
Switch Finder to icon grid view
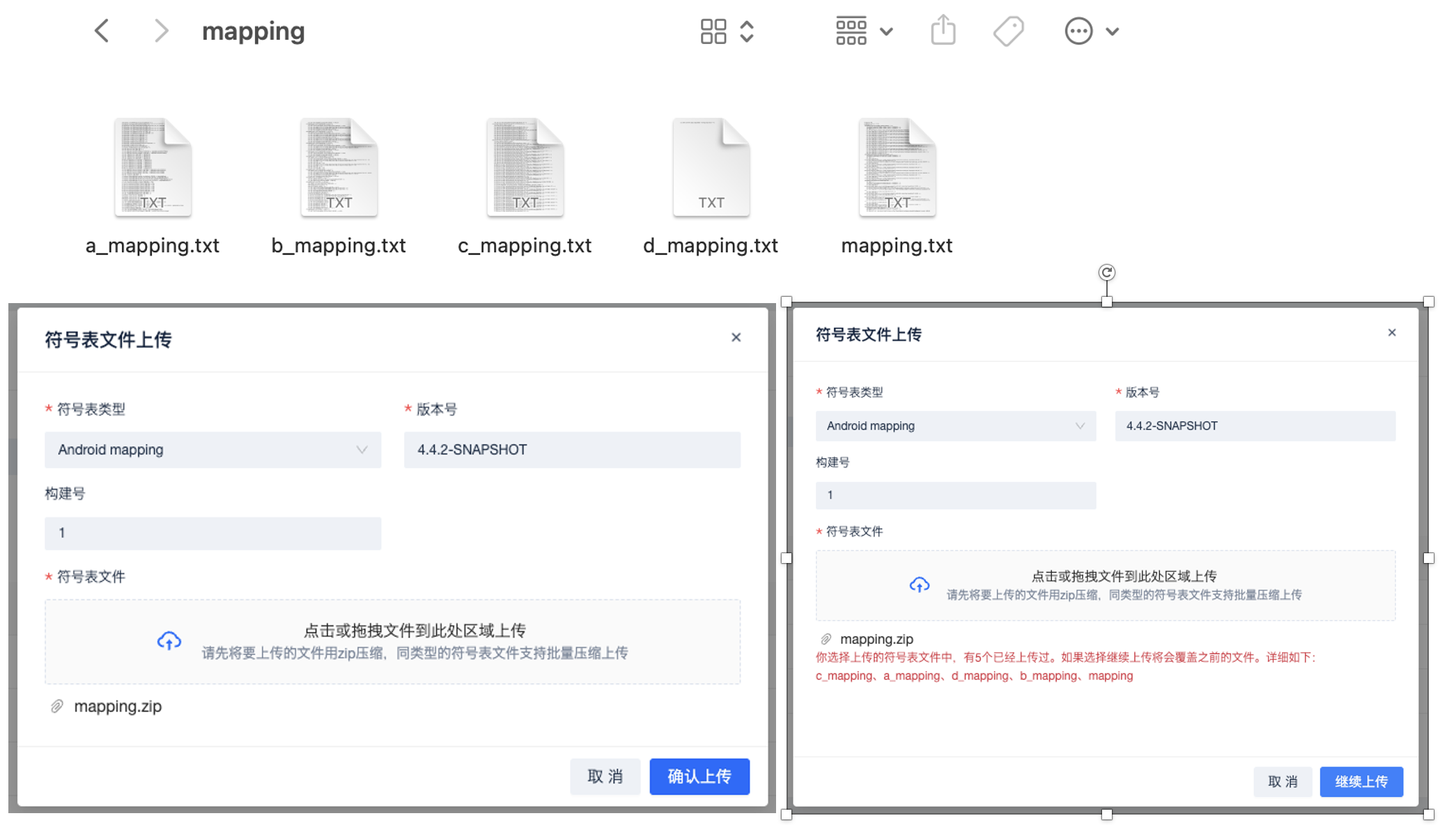[713, 31]
